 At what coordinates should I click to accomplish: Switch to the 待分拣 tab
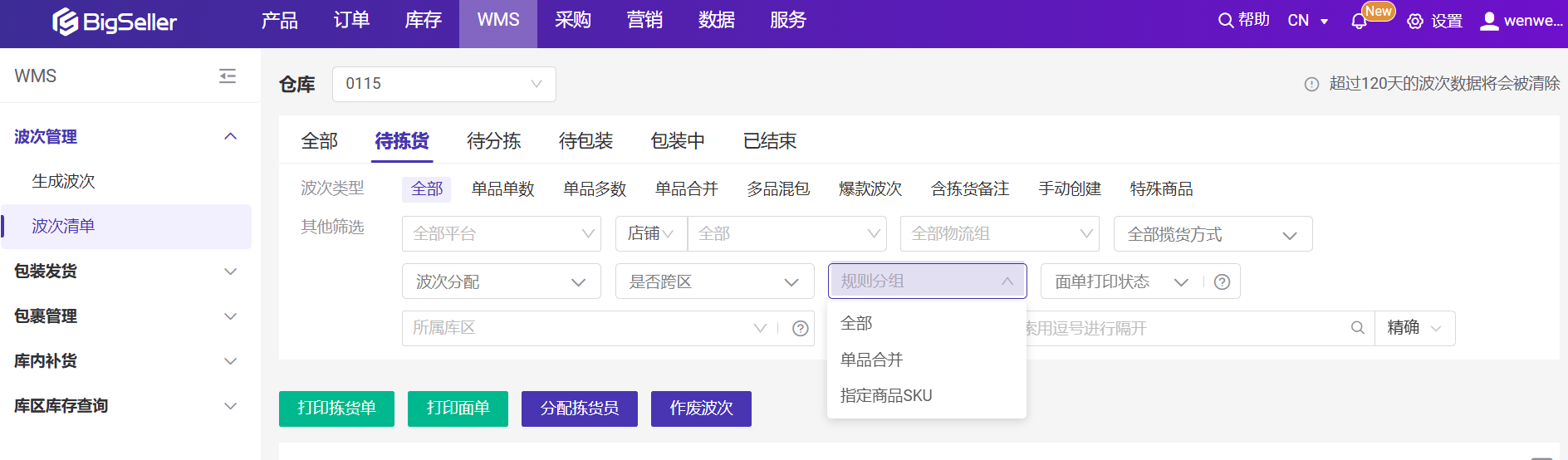click(x=493, y=141)
